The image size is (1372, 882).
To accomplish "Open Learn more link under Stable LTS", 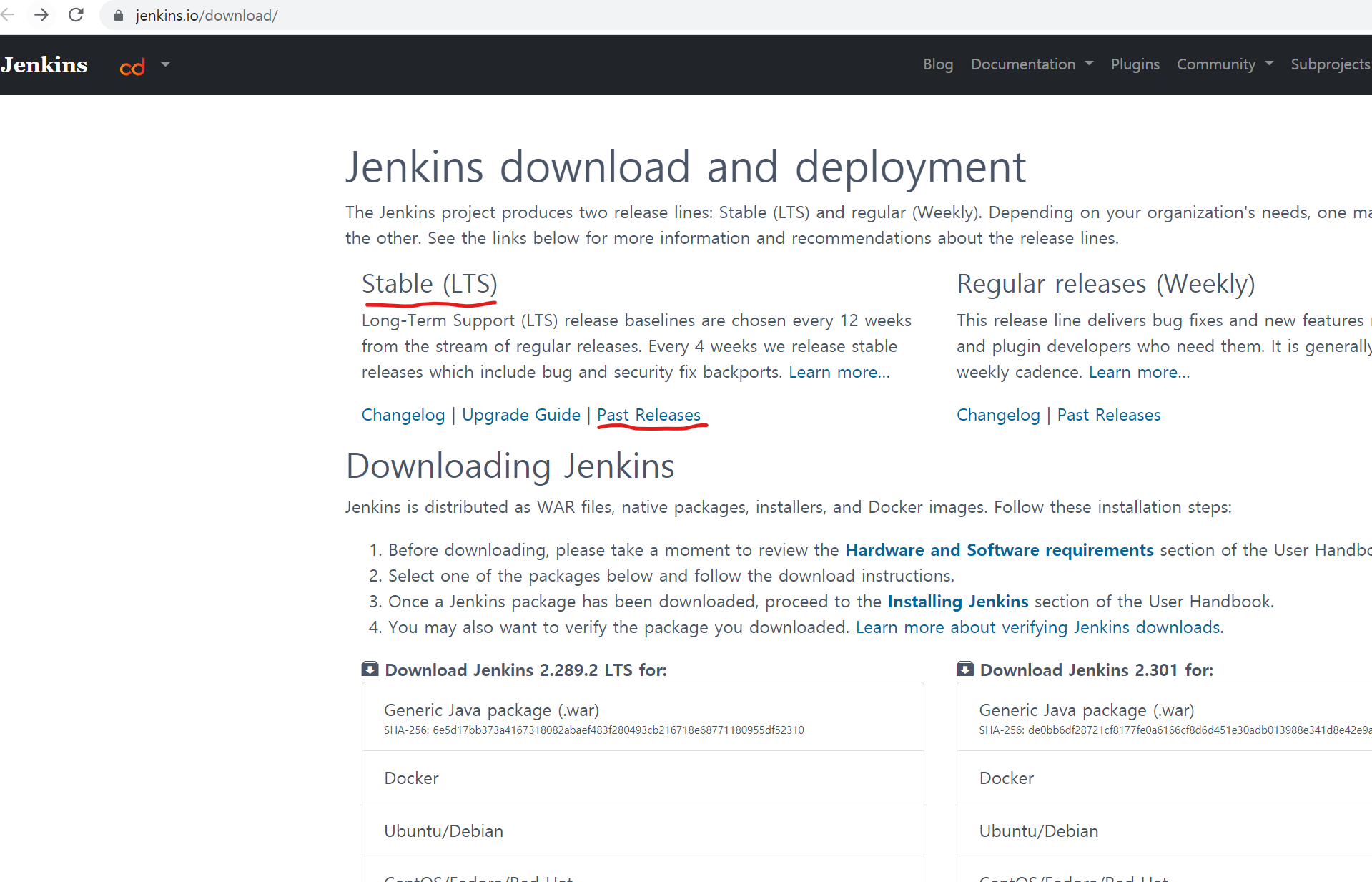I will pyautogui.click(x=839, y=372).
